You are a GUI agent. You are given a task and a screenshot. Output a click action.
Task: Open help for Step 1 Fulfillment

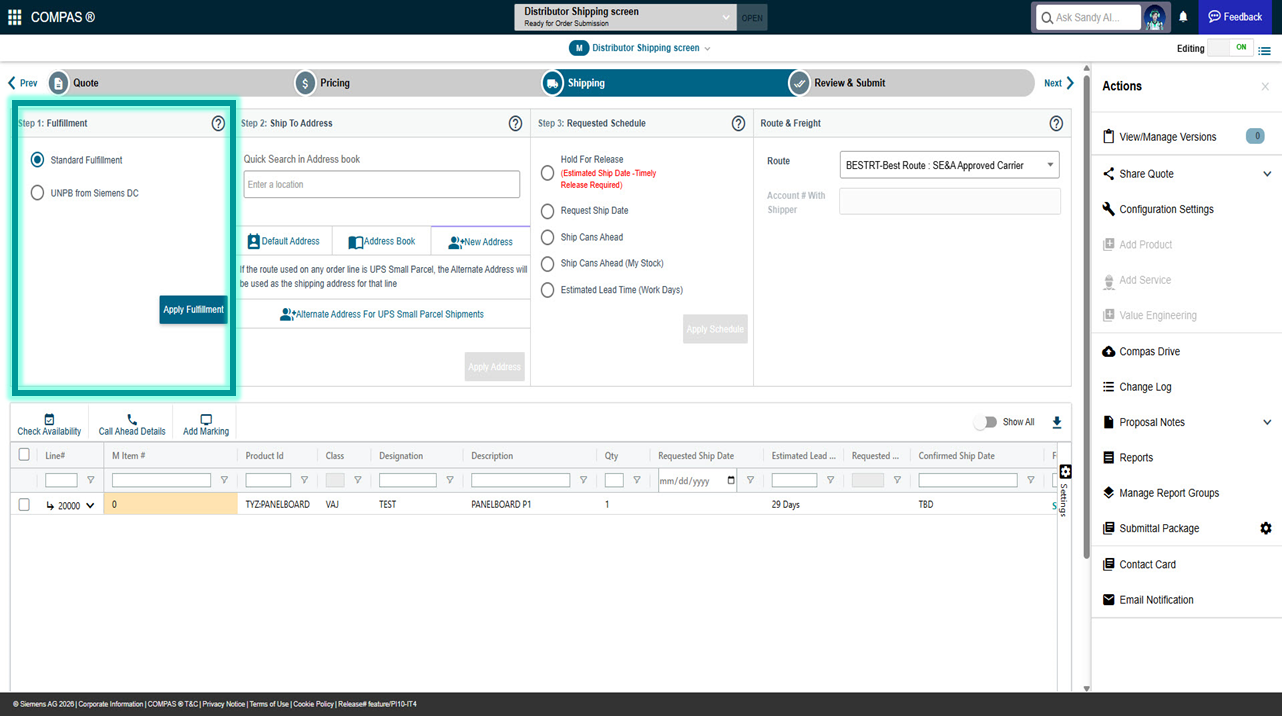click(x=218, y=124)
